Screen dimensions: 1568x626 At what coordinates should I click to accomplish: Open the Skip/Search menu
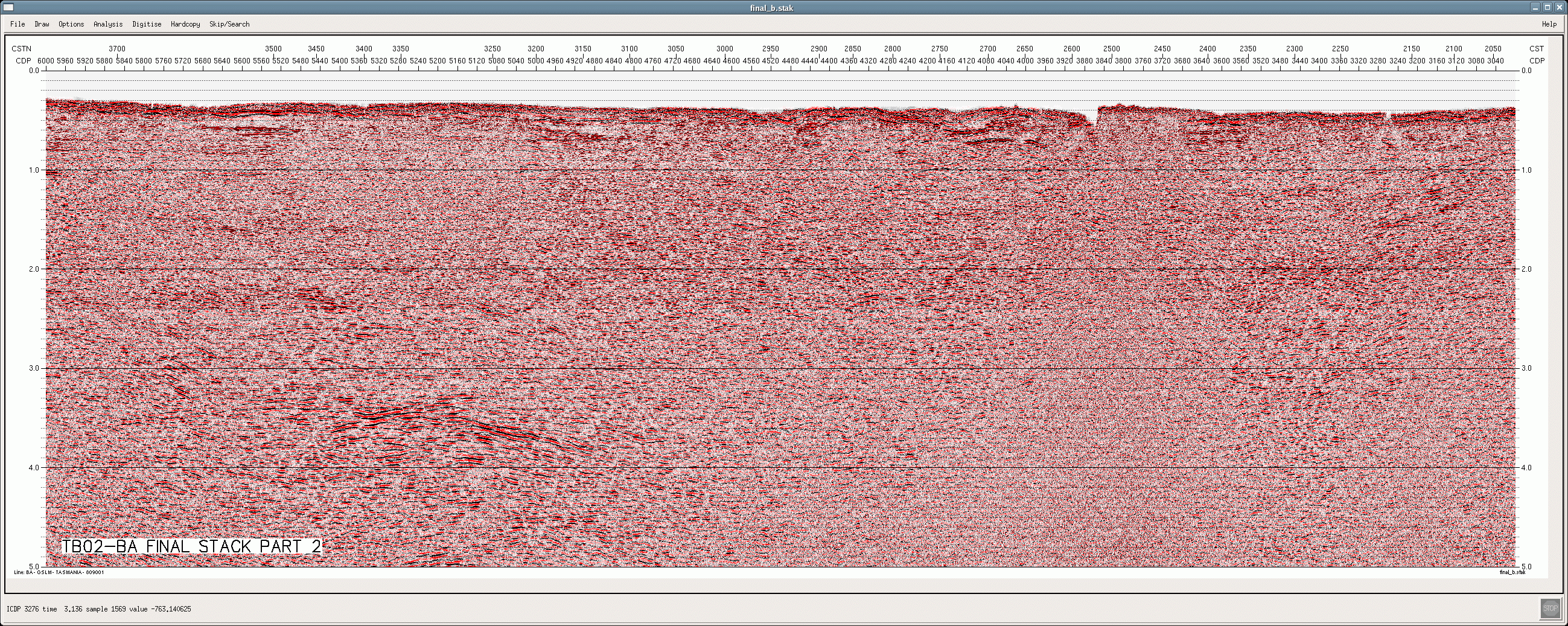[229, 24]
